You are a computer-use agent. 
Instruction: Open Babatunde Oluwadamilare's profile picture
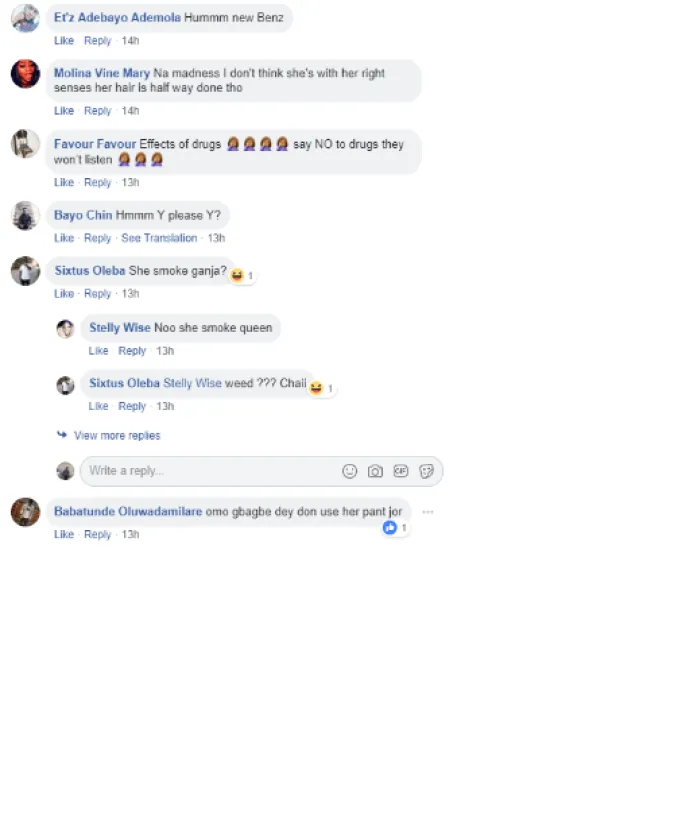(x=25, y=512)
